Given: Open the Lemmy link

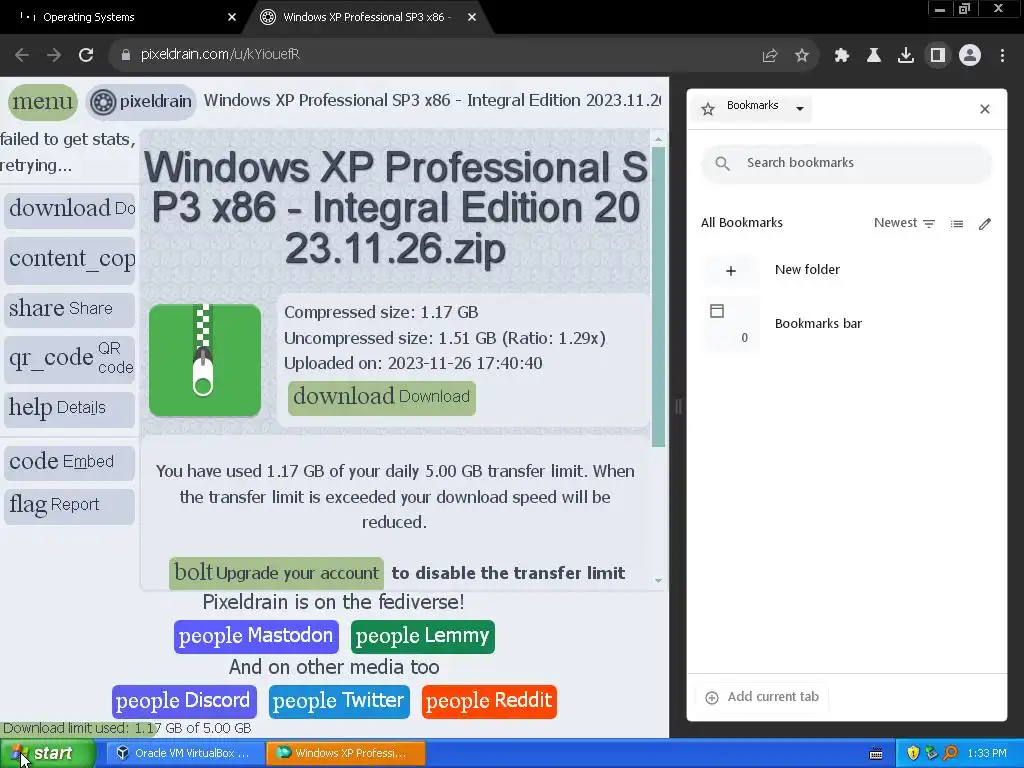Looking at the screenshot, I should tap(423, 637).
